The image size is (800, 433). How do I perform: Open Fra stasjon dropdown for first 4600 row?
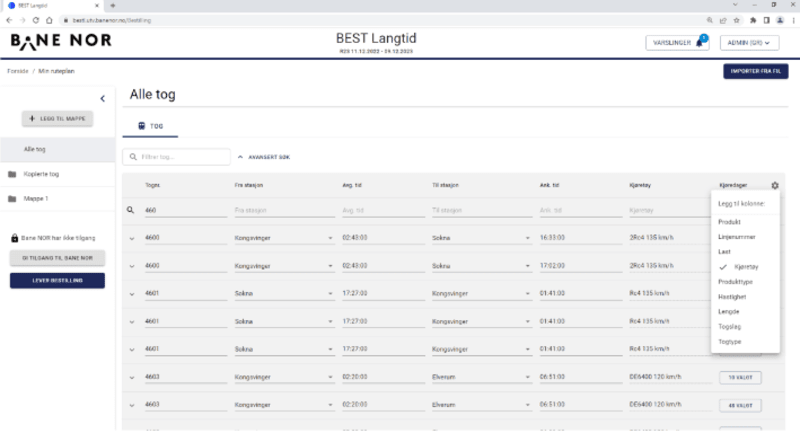coord(330,238)
